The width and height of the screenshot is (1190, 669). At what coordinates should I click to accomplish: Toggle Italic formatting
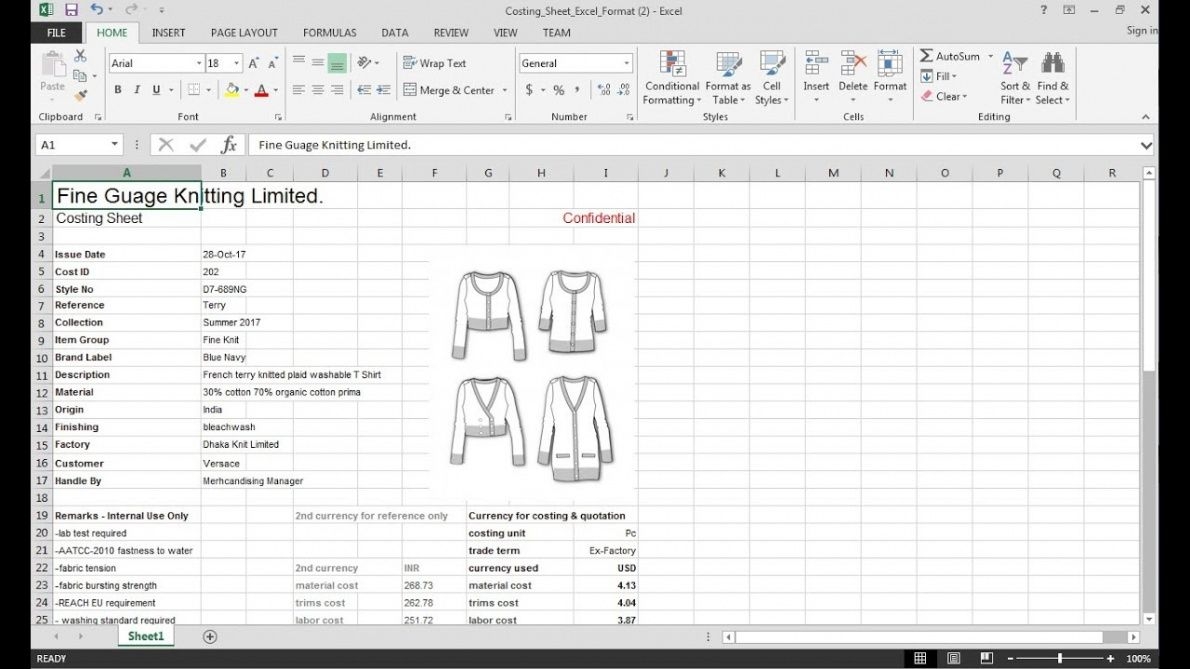(x=137, y=90)
